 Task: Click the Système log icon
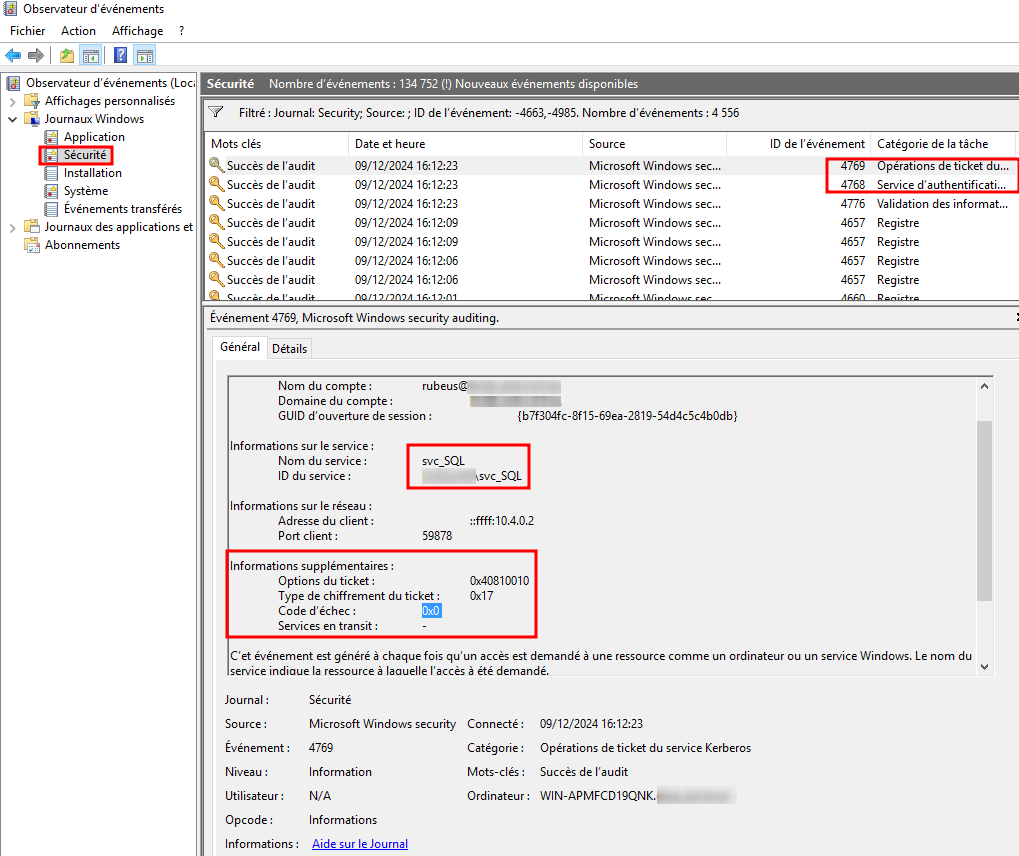pyautogui.click(x=51, y=191)
